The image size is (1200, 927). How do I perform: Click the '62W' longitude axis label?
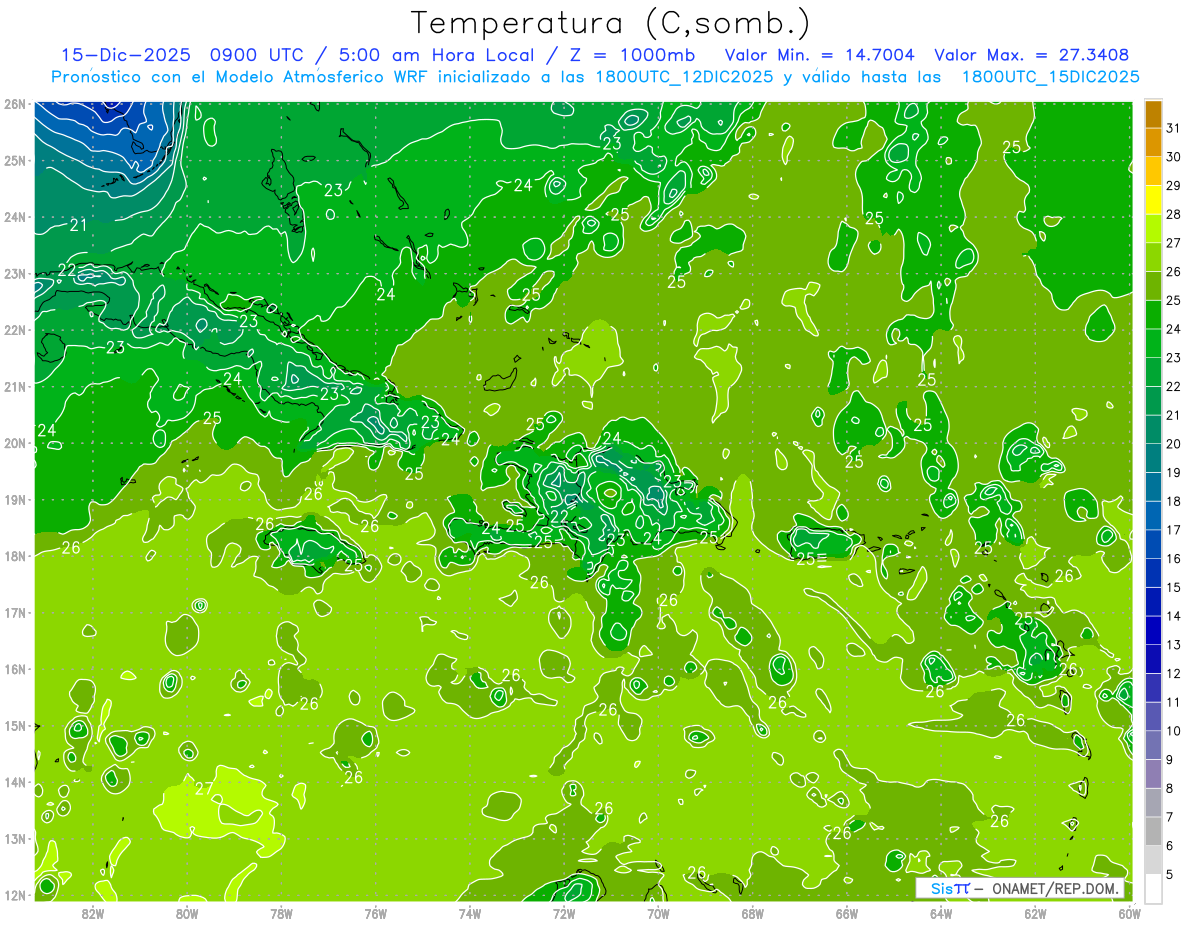1035,913
